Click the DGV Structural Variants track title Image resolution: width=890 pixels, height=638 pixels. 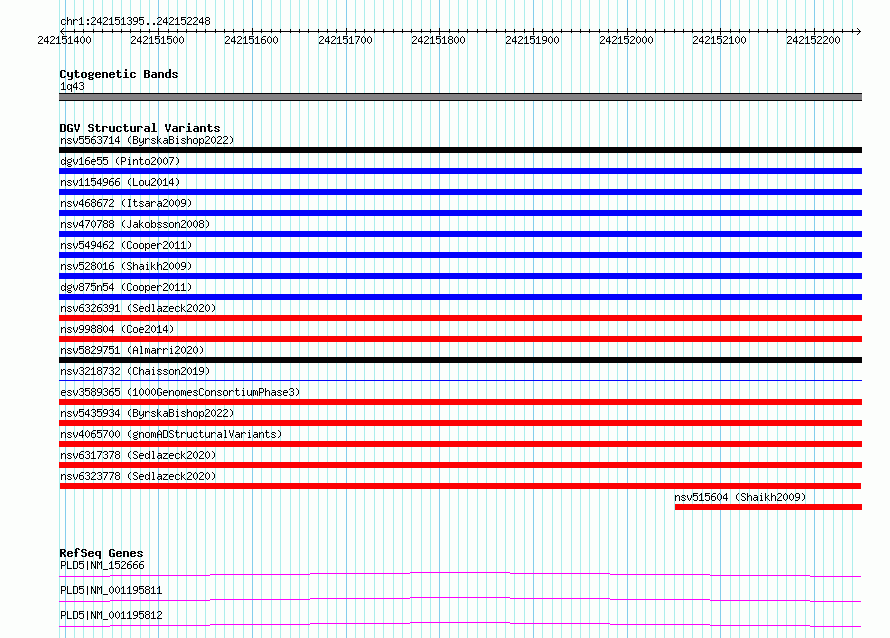(140, 128)
